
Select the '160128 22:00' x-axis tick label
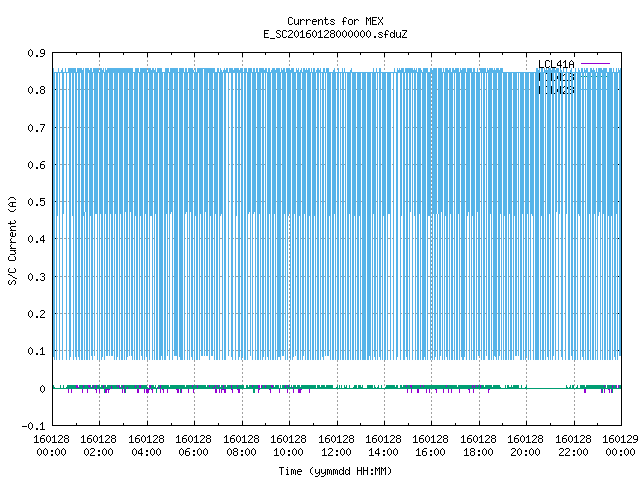click(x=573, y=446)
